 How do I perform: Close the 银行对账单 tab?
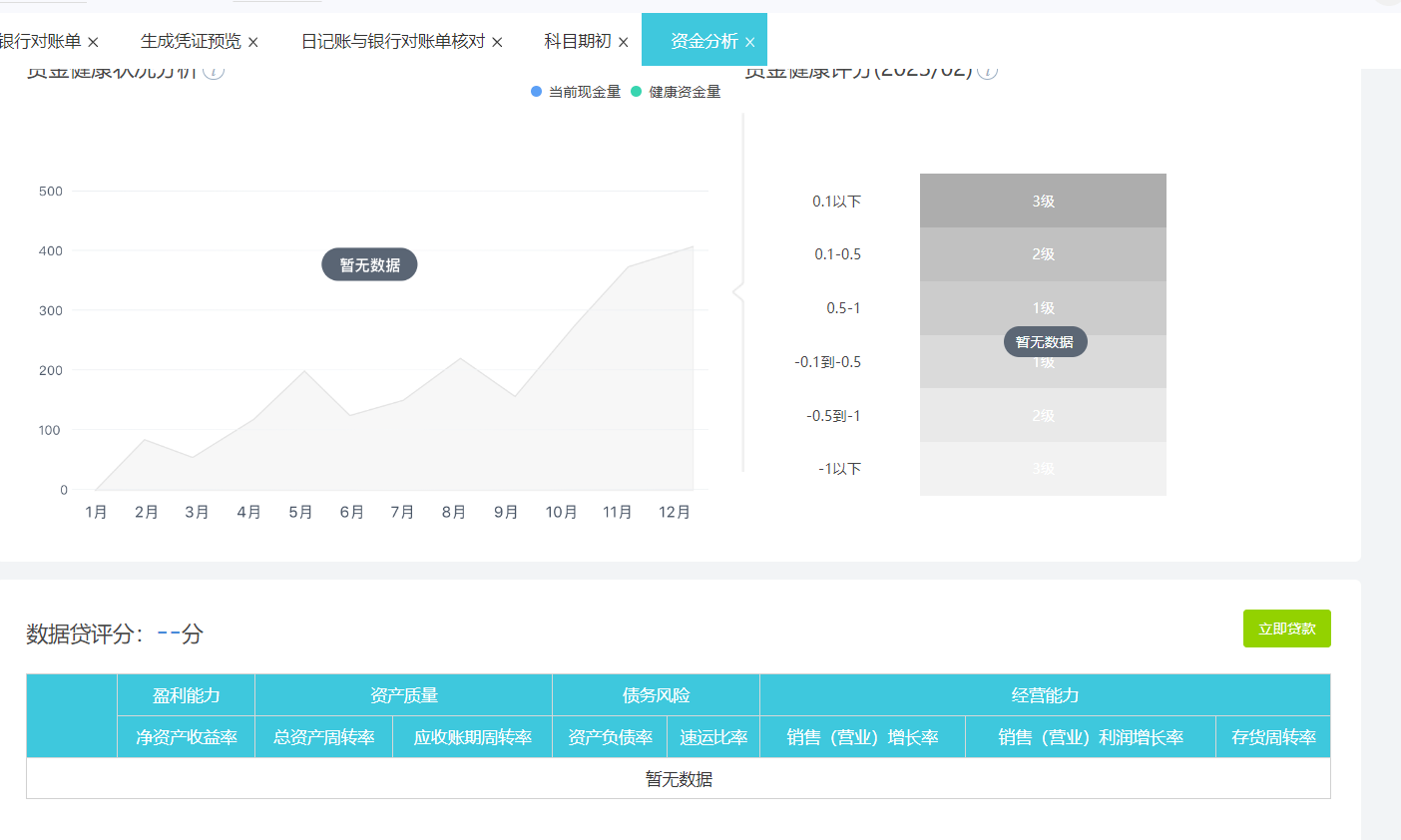[93, 41]
